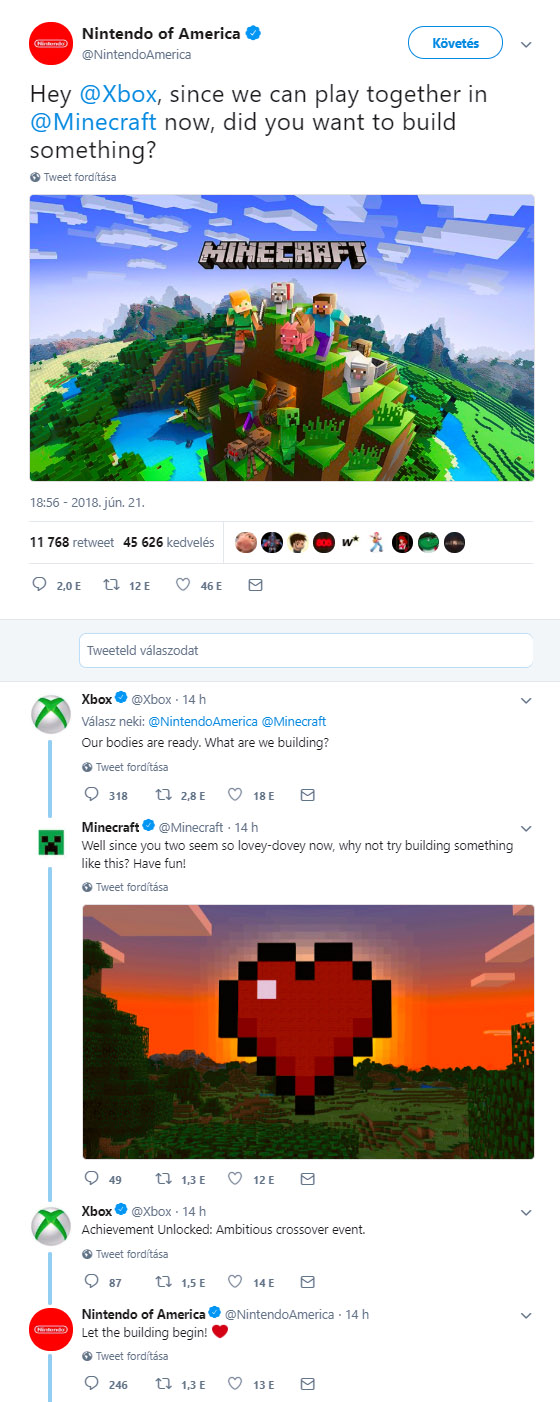560x1402 pixels.
Task: Like Xbox's 'Our bodies are ready' reply
Action: (236, 795)
